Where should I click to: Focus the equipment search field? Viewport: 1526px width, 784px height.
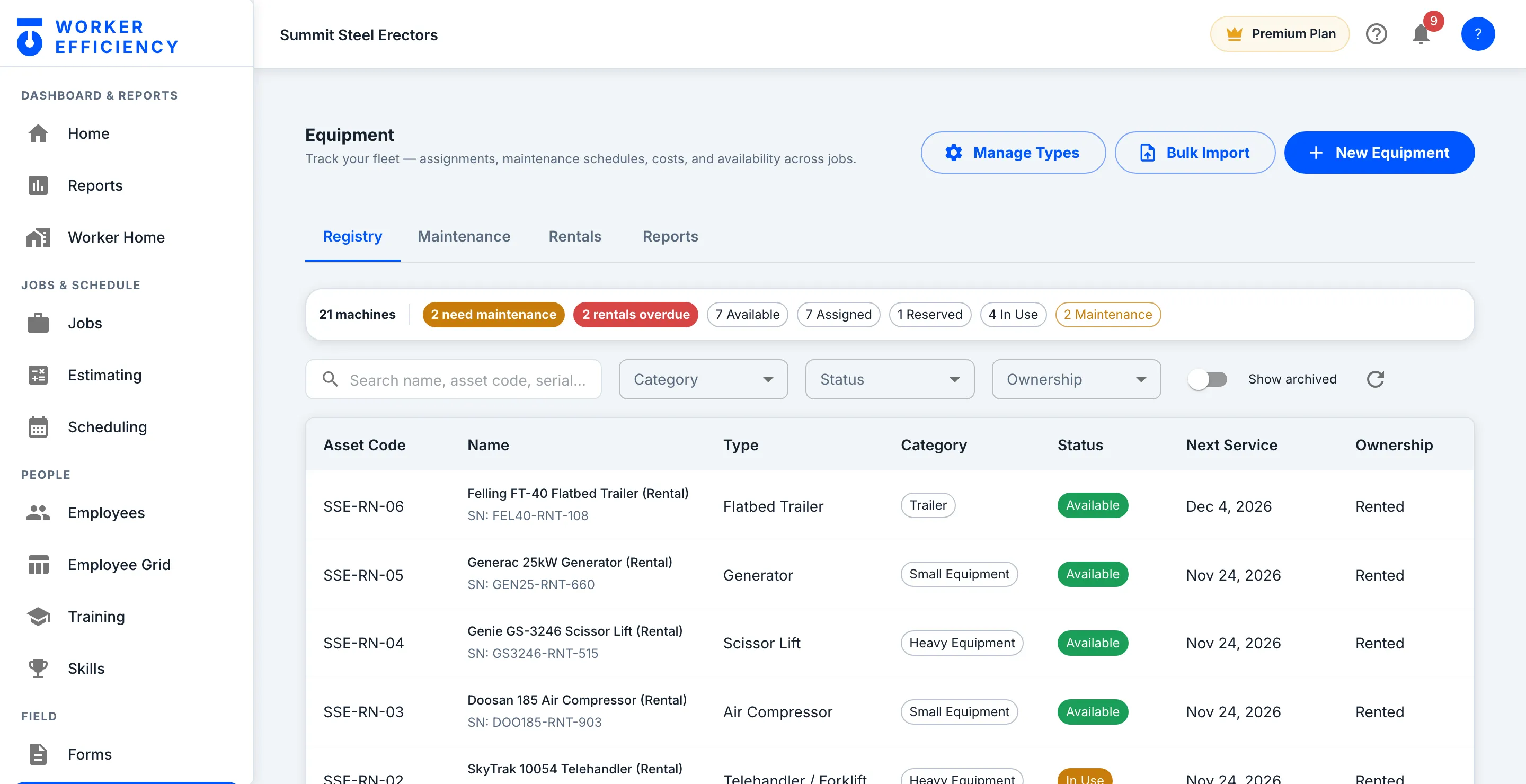pyautogui.click(x=453, y=379)
